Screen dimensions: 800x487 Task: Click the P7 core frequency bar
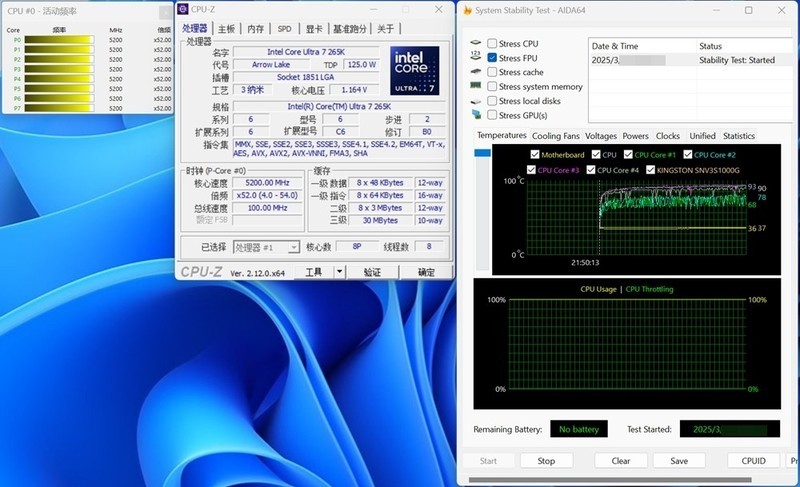59,108
